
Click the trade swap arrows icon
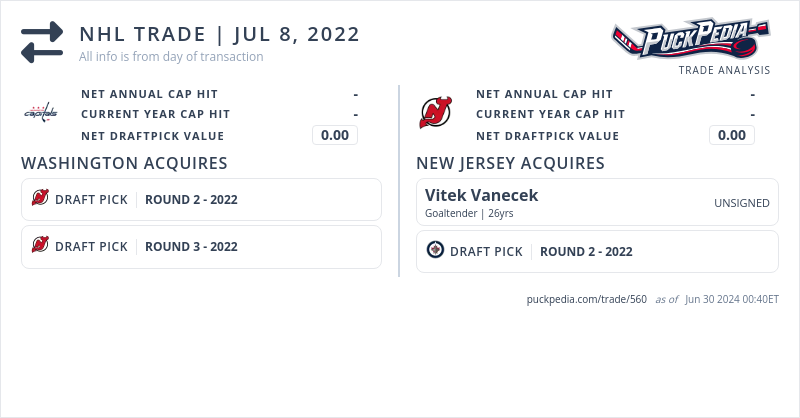coord(42,42)
